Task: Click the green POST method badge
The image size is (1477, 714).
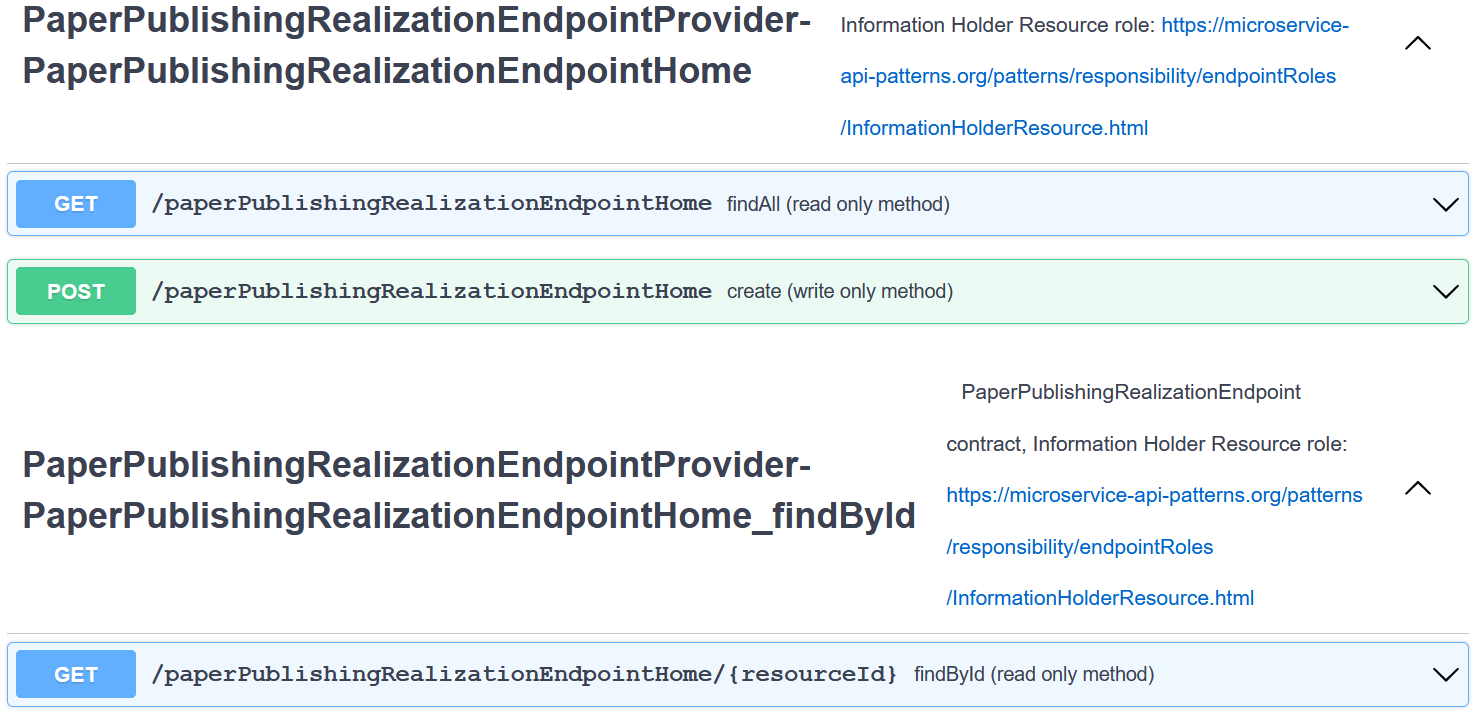Action: coord(76,292)
